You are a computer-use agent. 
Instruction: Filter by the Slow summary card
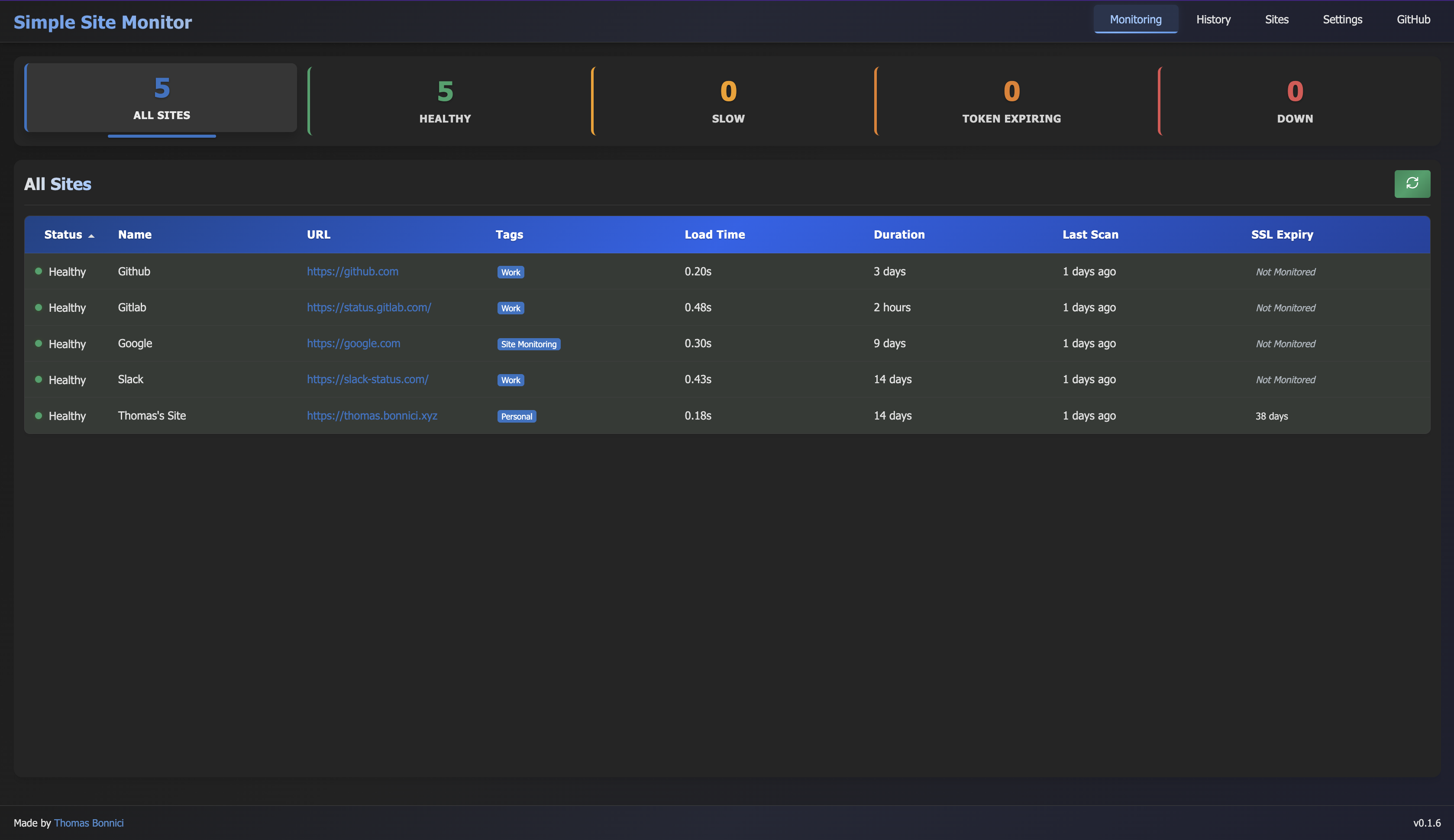[x=728, y=101]
